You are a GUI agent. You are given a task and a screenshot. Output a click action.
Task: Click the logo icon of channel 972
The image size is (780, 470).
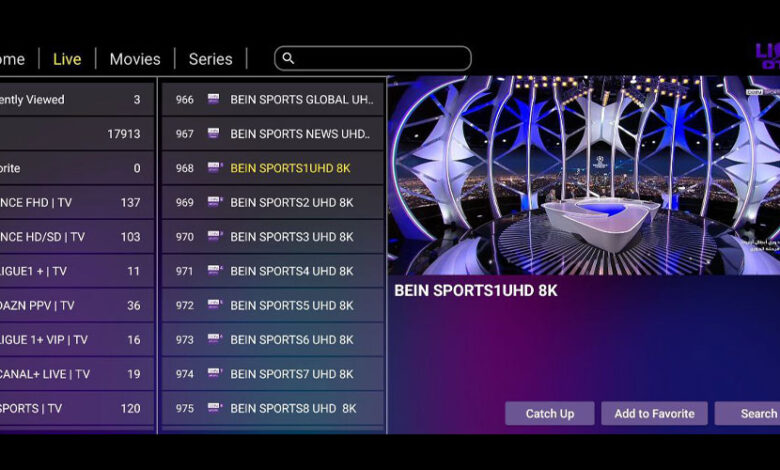(214, 305)
